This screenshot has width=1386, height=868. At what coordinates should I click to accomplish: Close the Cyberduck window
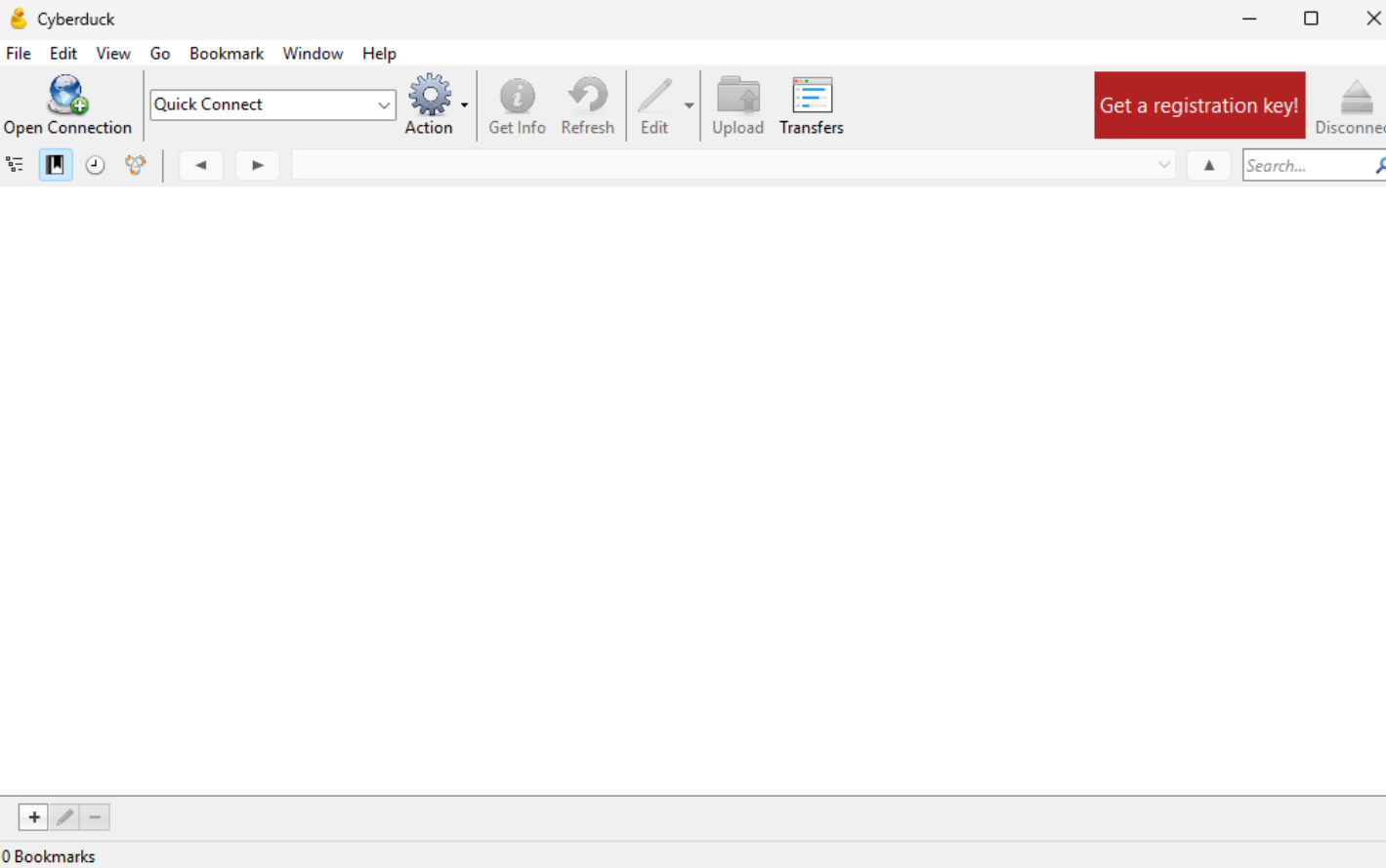tap(1372, 19)
